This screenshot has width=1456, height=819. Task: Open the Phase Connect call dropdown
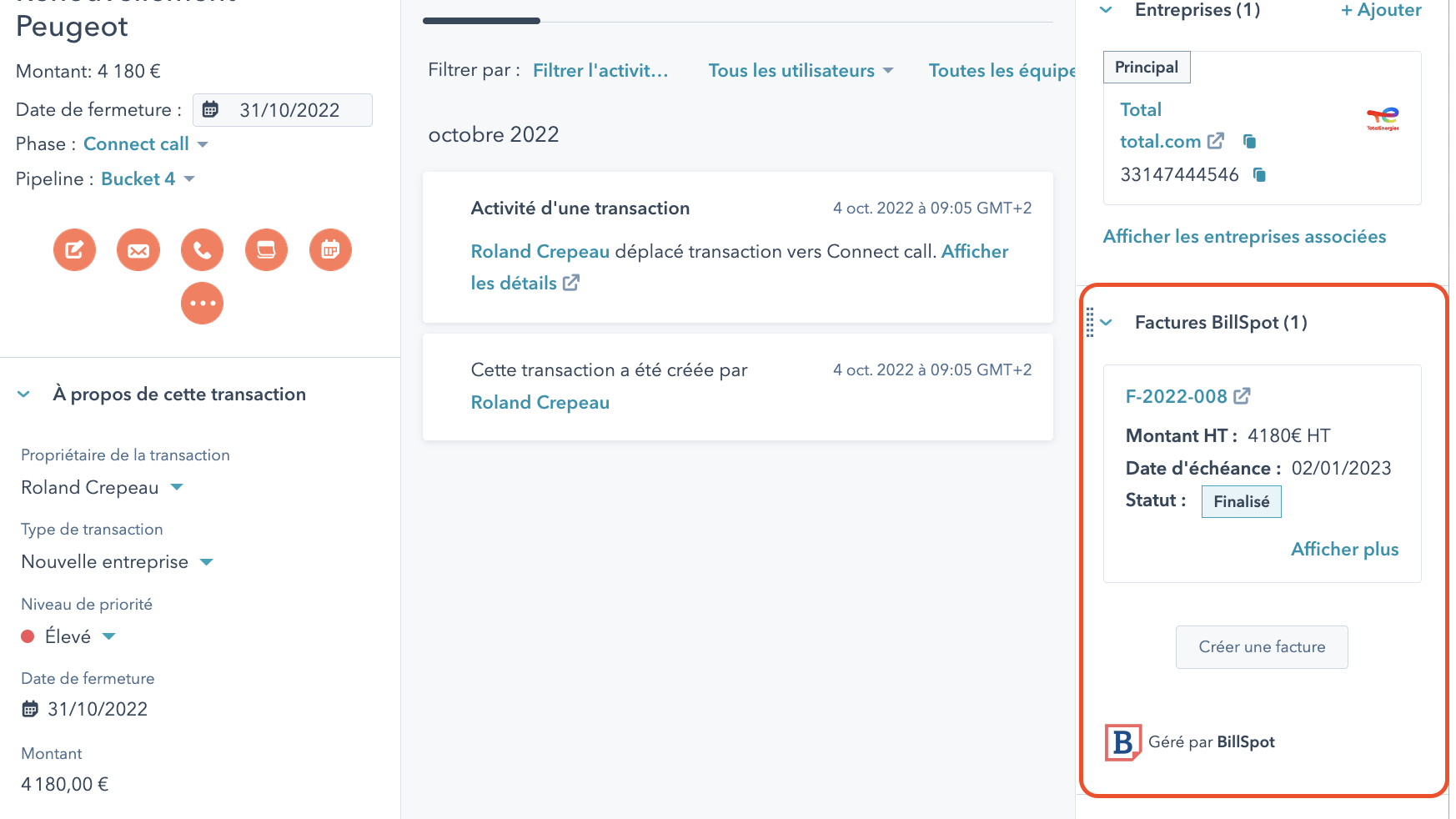[146, 143]
